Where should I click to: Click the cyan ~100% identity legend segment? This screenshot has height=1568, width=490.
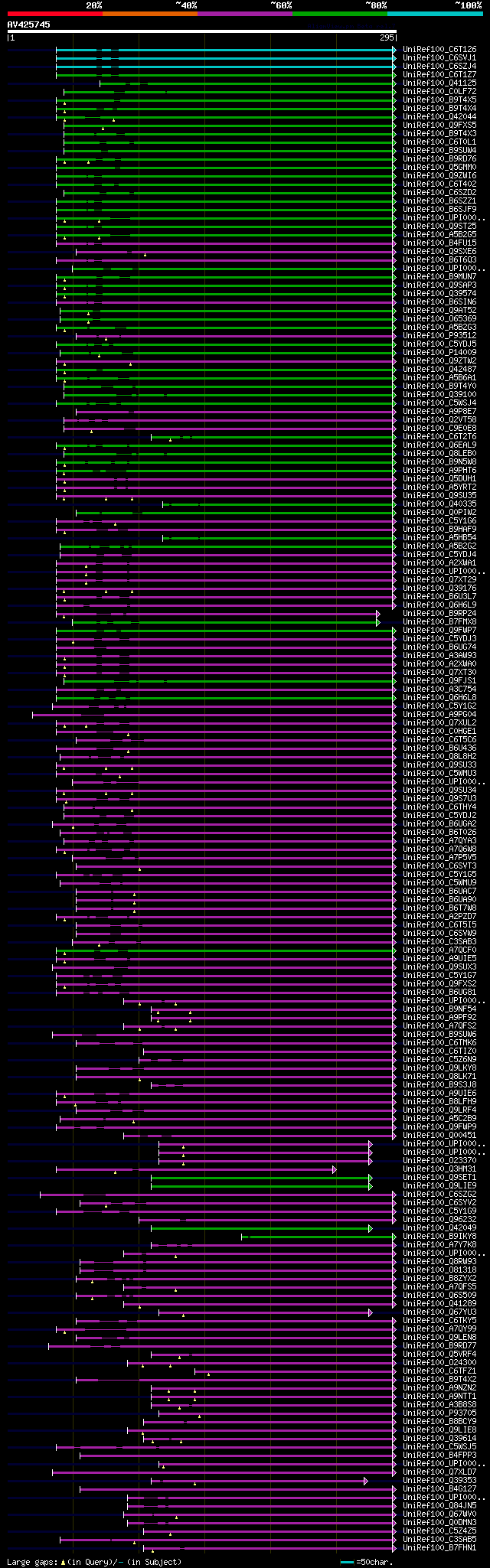point(435,14)
